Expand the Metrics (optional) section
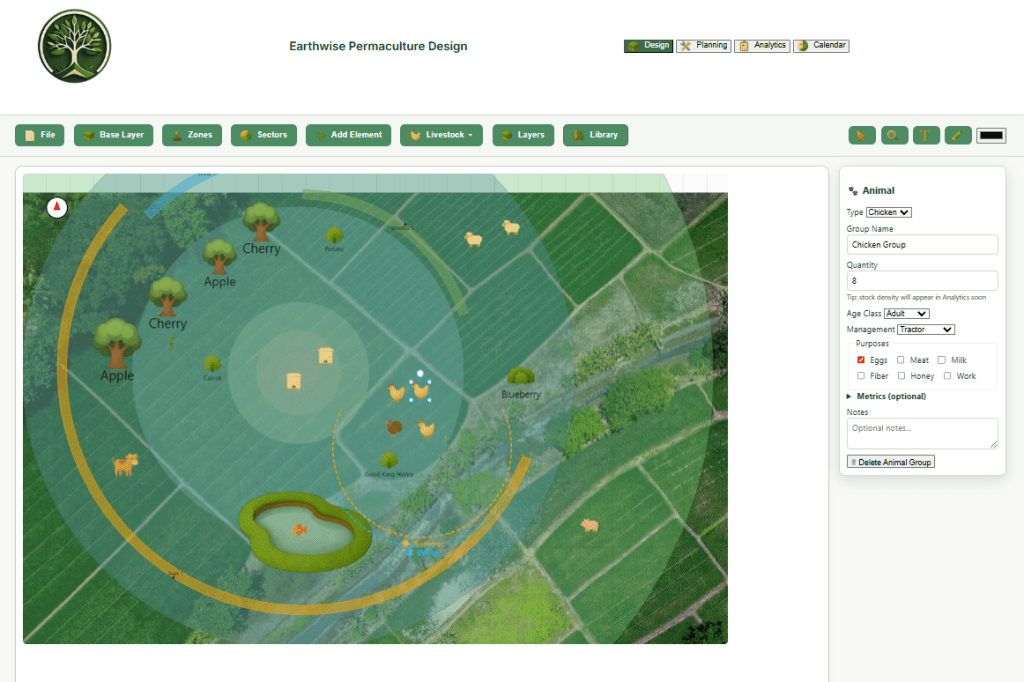The width and height of the screenshot is (1024, 682). 890,396
